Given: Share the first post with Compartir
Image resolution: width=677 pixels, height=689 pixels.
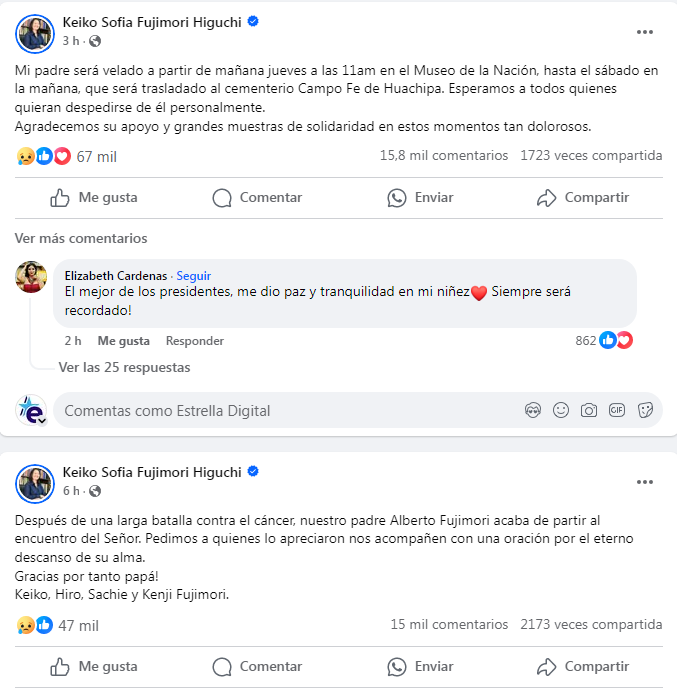Looking at the screenshot, I should 583,198.
